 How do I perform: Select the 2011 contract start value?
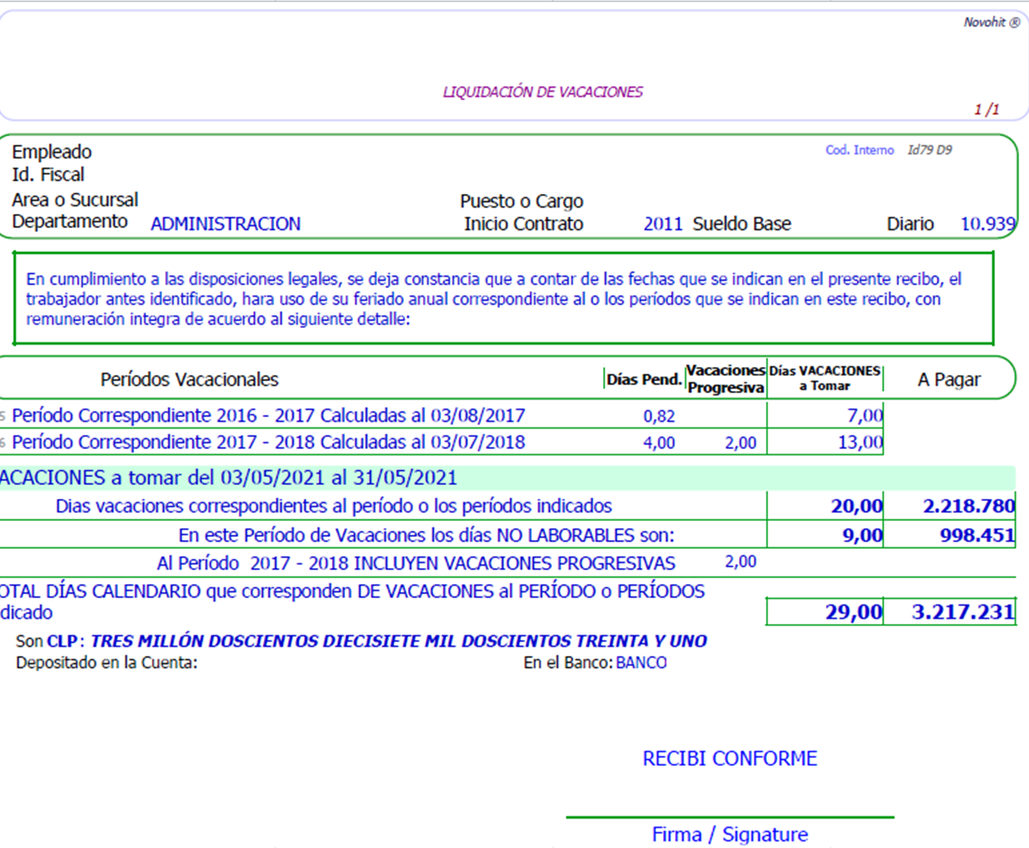point(663,224)
